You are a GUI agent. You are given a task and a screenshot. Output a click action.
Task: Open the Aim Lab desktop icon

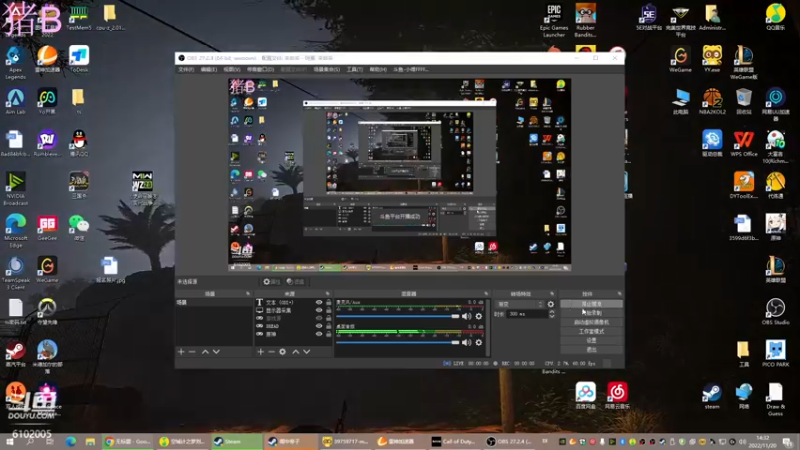point(15,102)
